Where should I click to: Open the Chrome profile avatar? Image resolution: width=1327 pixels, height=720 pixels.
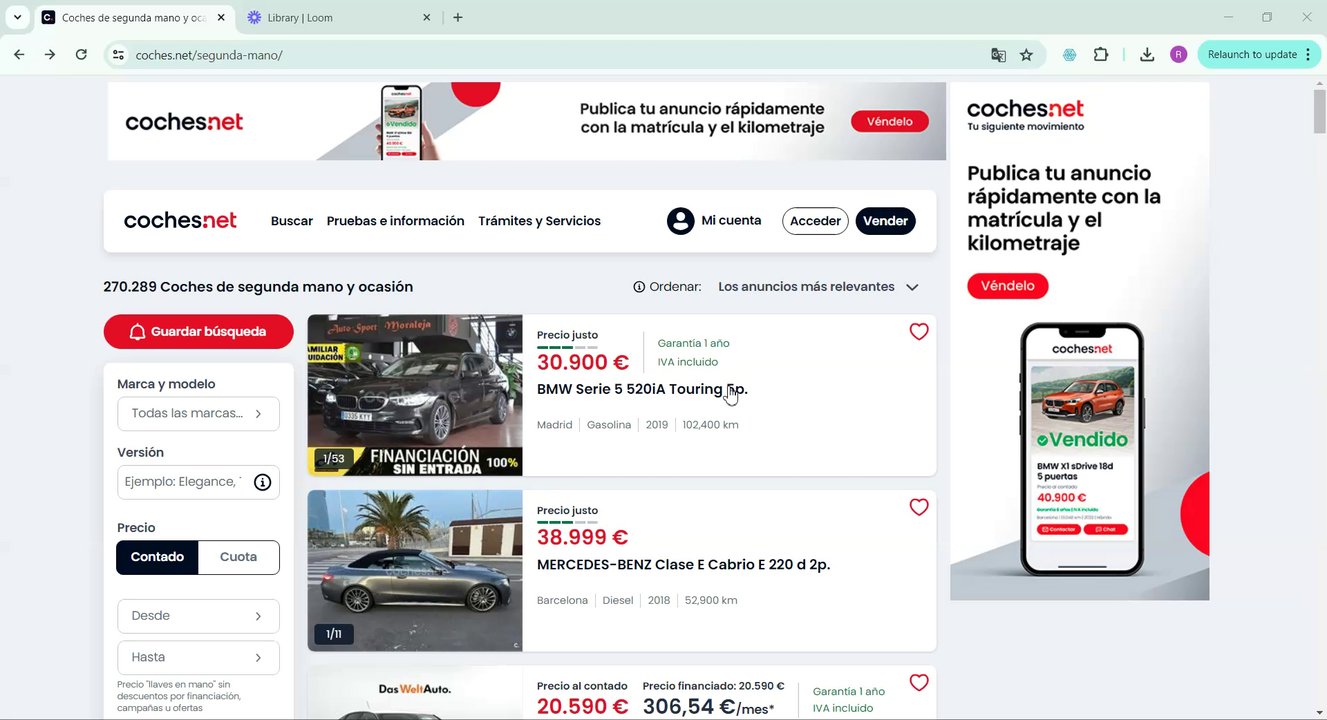click(x=1178, y=55)
